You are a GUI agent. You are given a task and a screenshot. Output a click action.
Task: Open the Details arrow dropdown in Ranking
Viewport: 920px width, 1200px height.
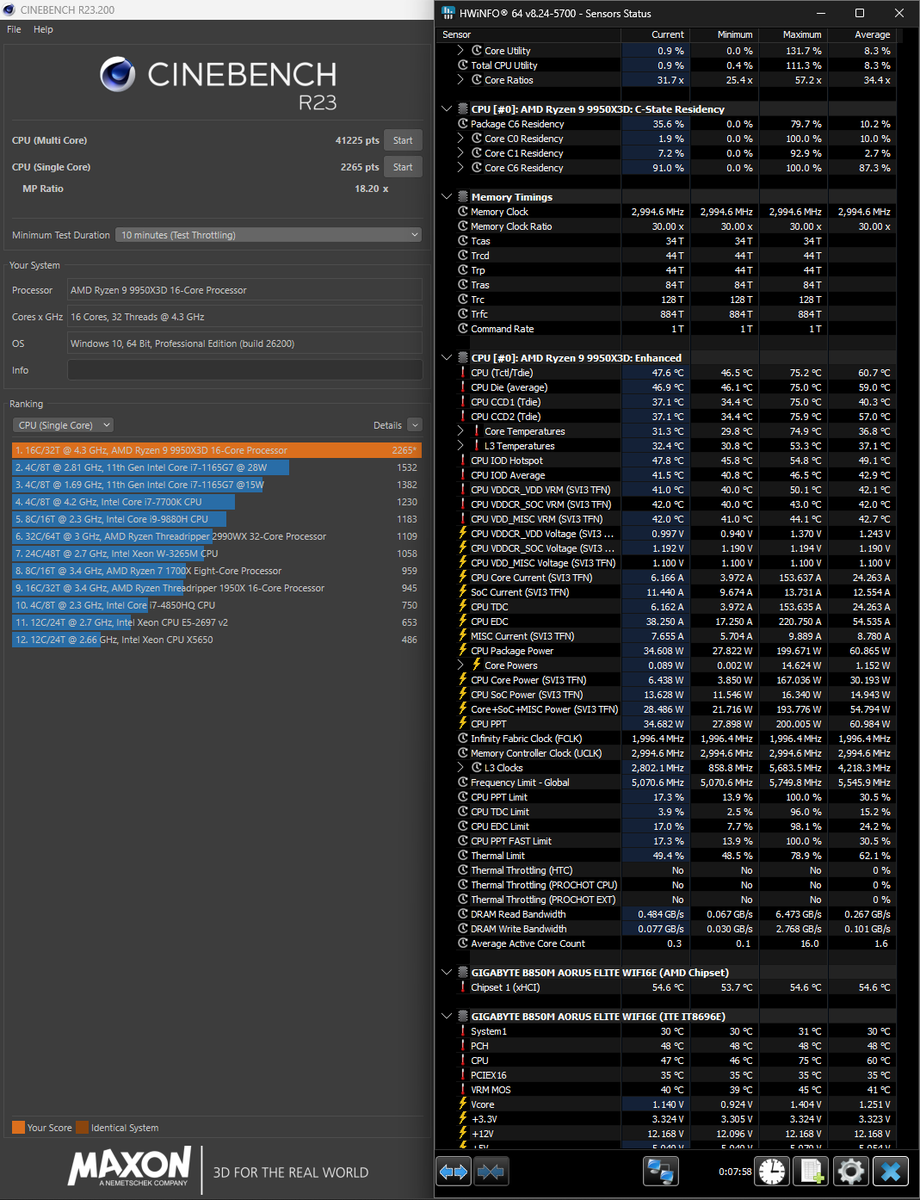415,425
